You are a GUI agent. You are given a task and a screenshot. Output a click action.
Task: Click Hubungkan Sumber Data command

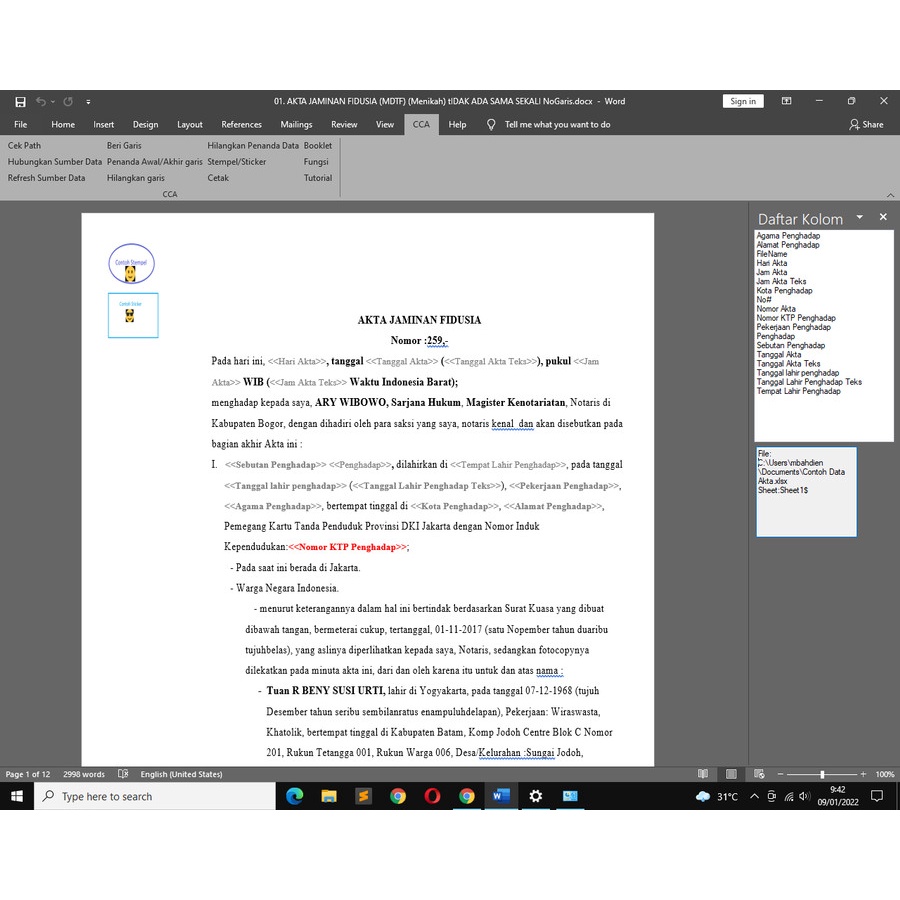[55, 162]
